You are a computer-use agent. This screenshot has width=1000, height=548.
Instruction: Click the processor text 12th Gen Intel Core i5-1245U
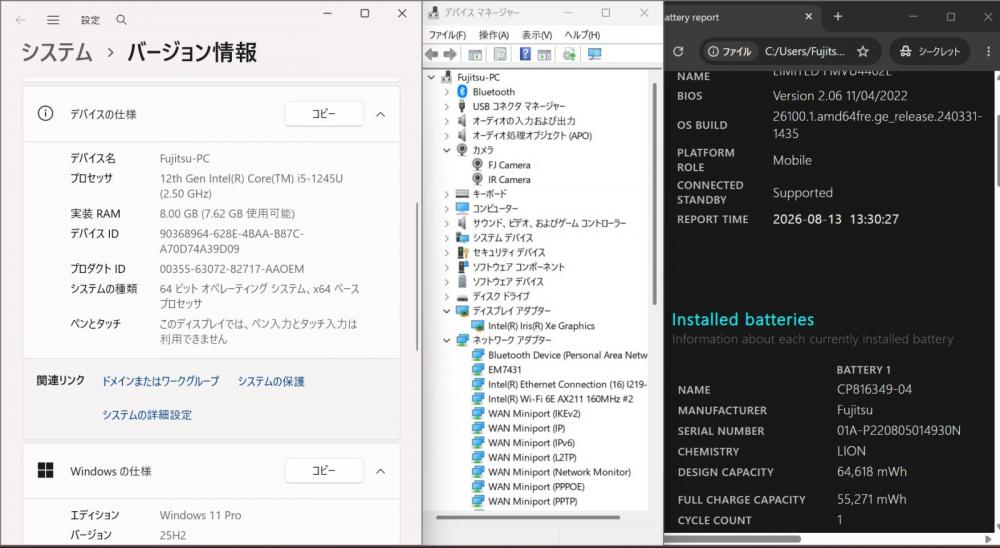pyautogui.click(x=251, y=186)
